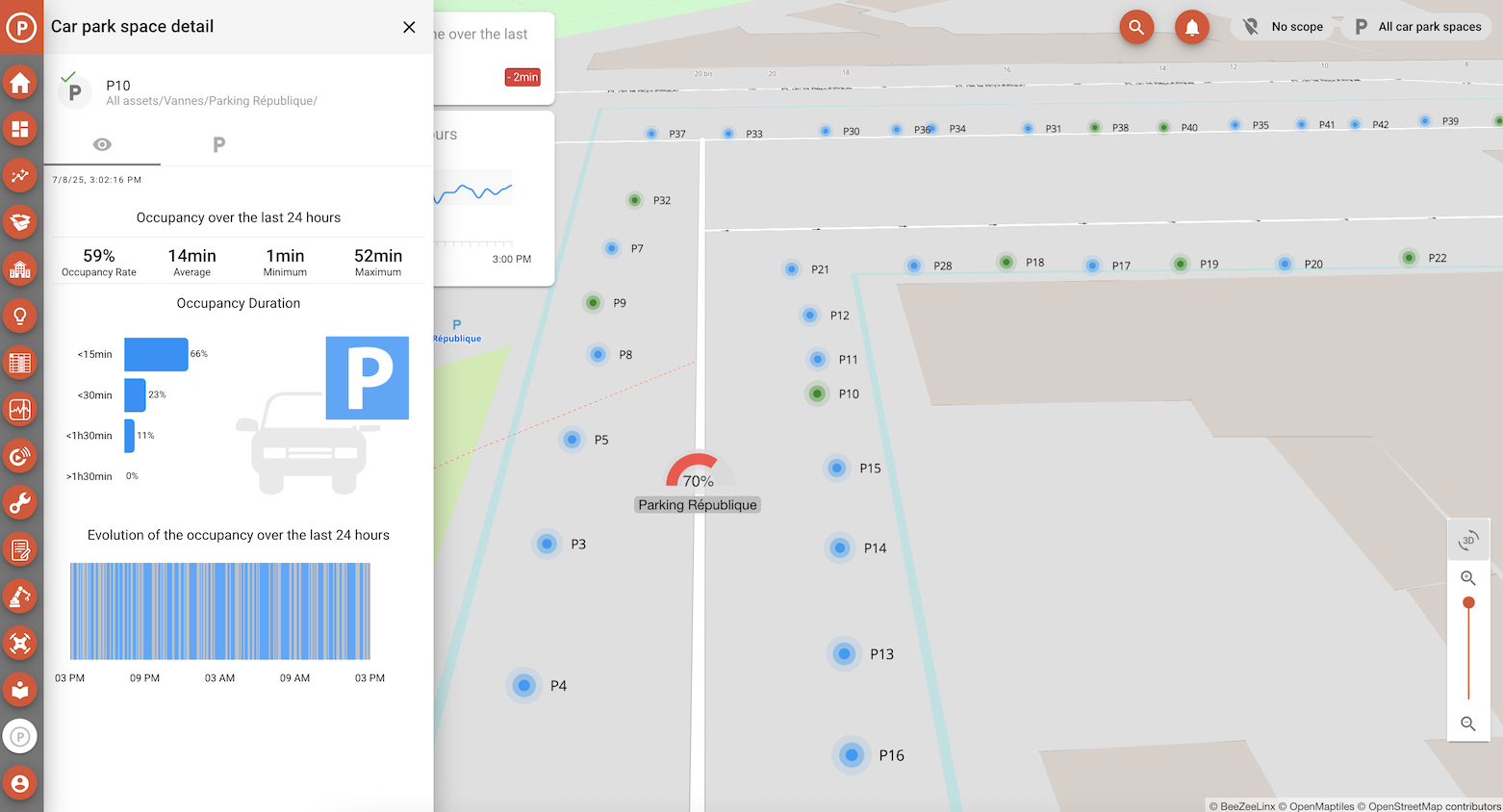
Task: Open the Home sidebar icon
Action: pyautogui.click(x=20, y=83)
